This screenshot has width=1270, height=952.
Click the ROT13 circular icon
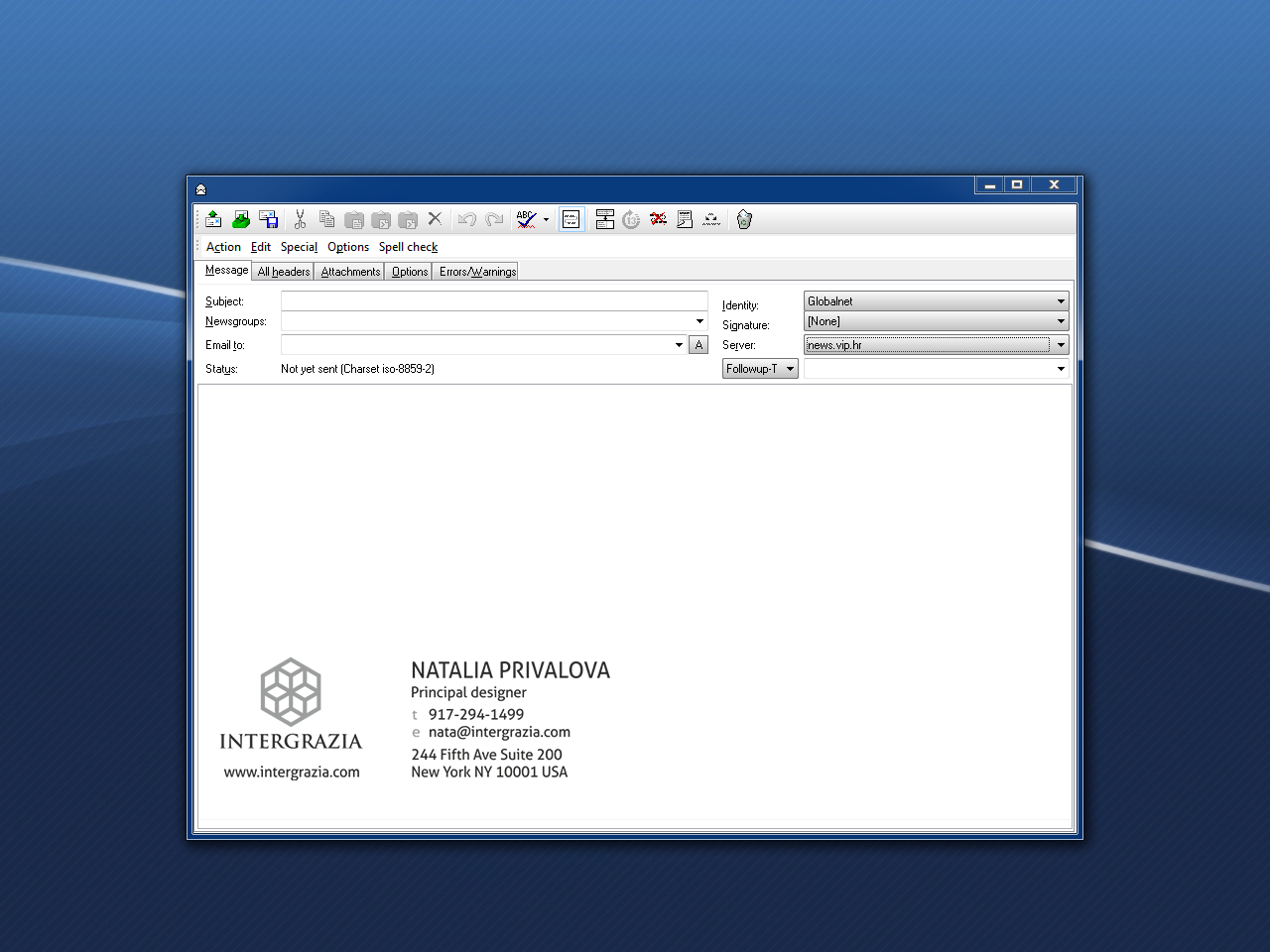(x=631, y=219)
